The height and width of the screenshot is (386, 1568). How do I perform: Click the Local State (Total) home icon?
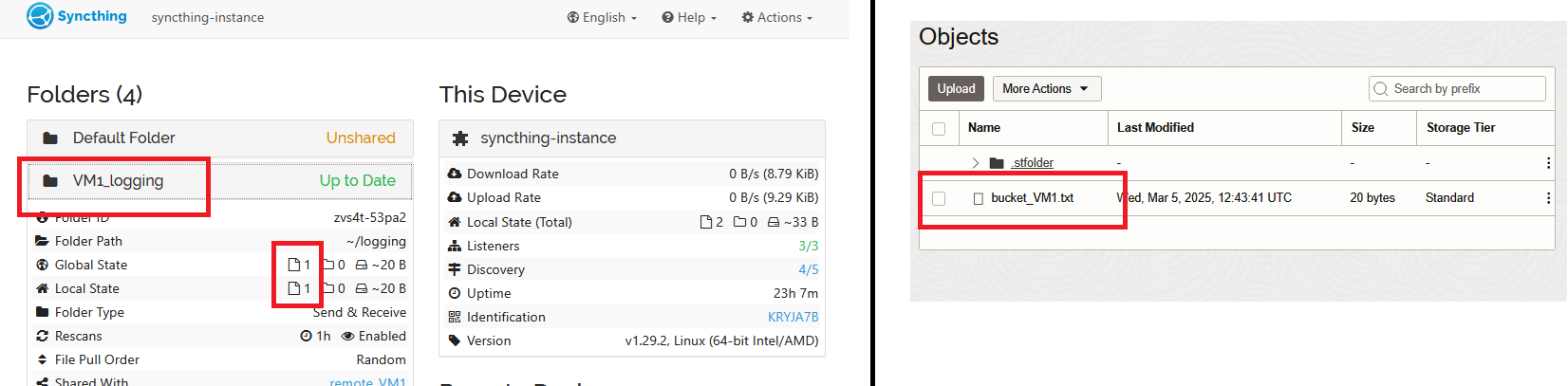tap(455, 222)
